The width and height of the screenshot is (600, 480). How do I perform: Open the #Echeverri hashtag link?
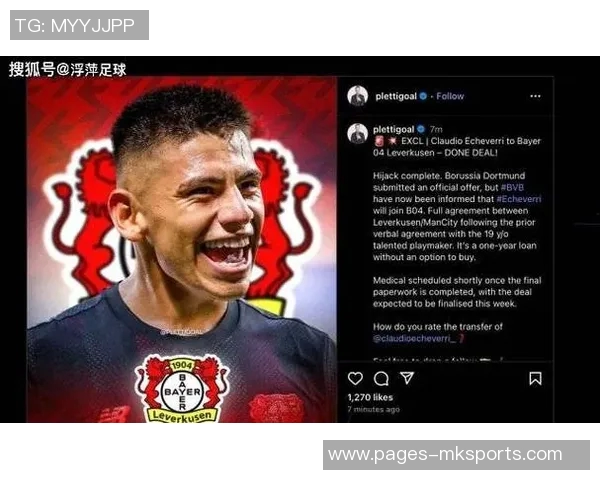(518, 199)
